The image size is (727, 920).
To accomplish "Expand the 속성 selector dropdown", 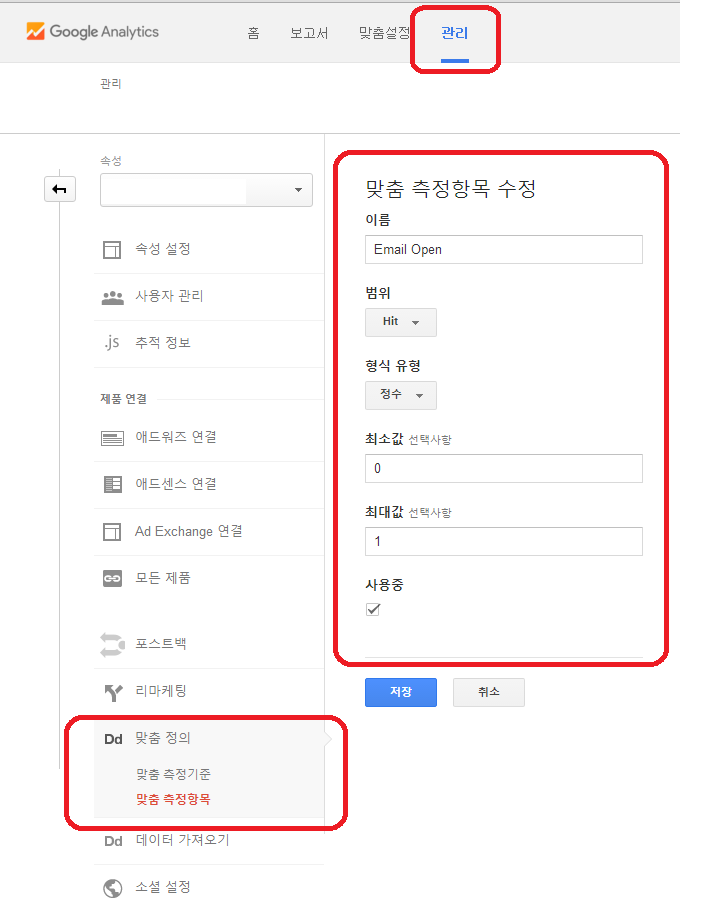I will (x=206, y=190).
